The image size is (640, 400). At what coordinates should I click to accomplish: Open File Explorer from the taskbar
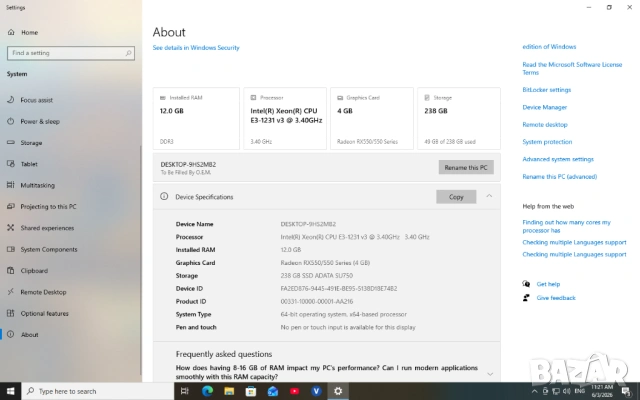click(229, 391)
